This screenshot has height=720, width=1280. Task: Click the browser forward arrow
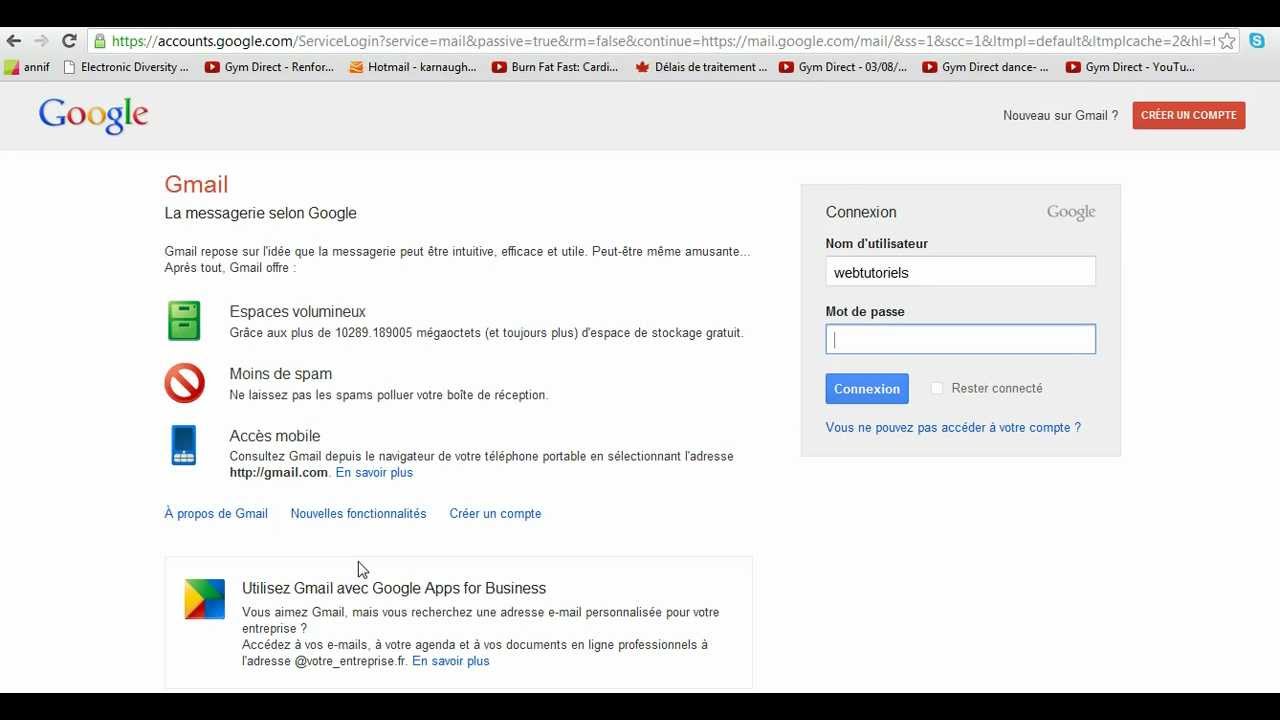pos(41,41)
